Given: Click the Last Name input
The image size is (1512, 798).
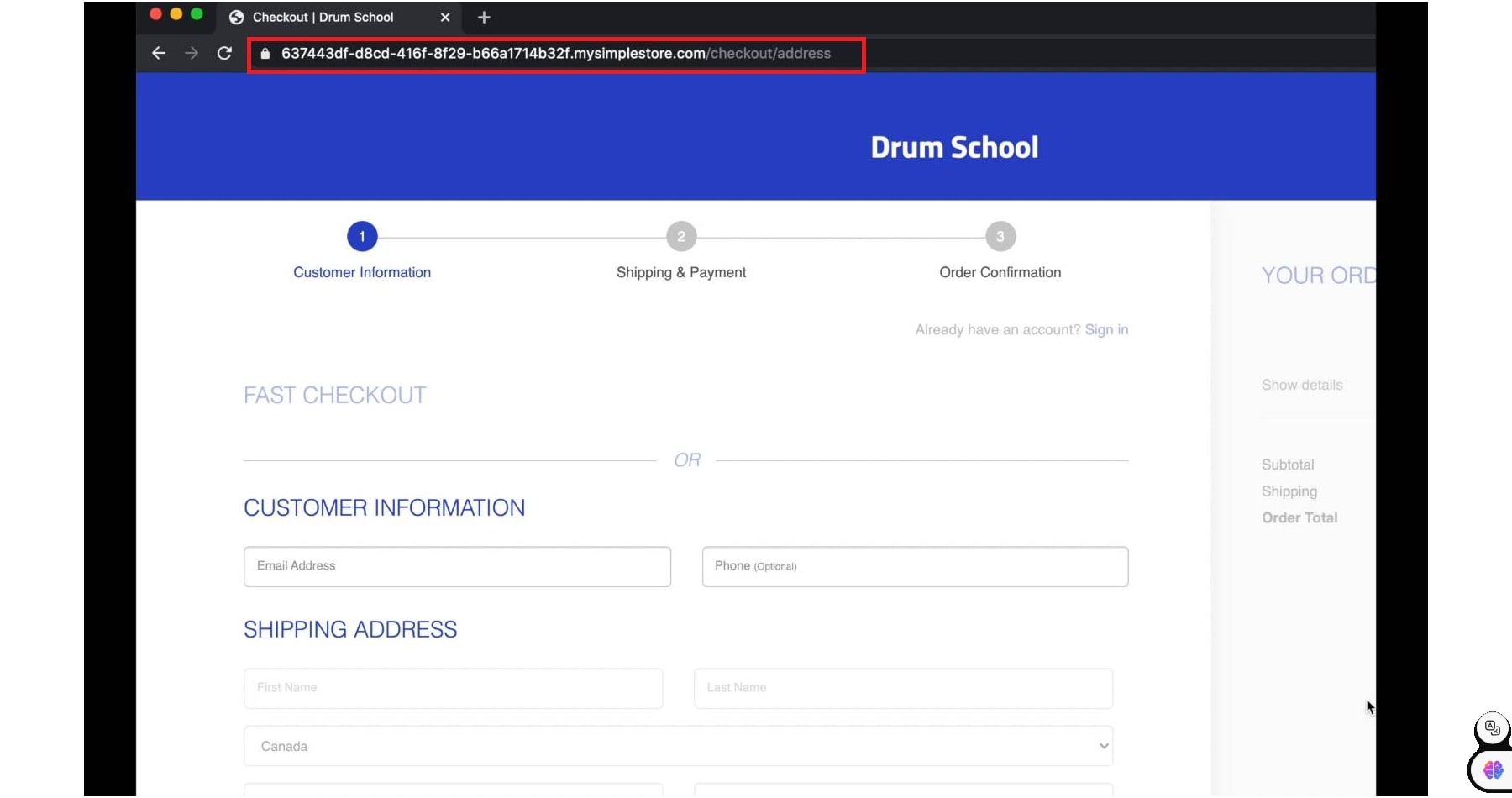Looking at the screenshot, I should pos(903,688).
